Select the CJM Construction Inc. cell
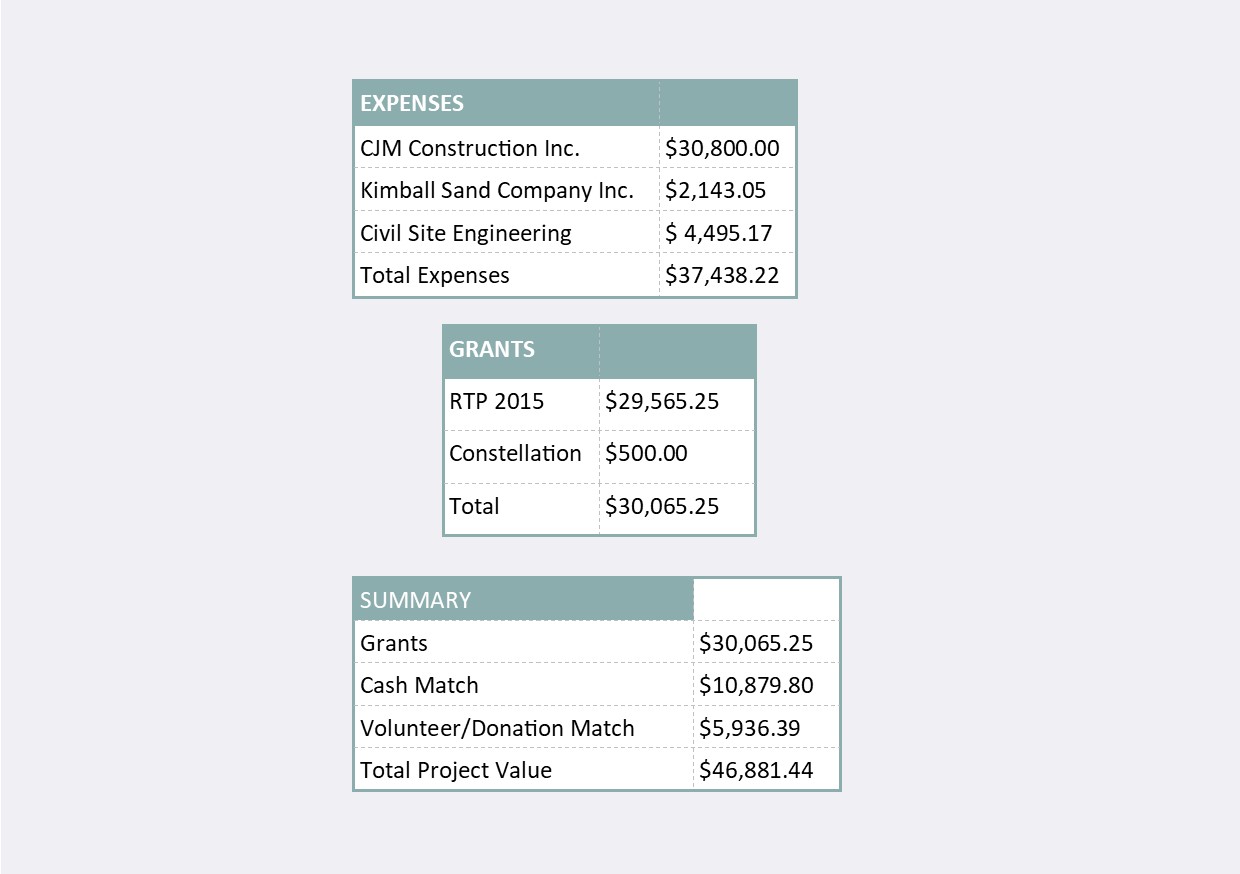 [x=470, y=148]
